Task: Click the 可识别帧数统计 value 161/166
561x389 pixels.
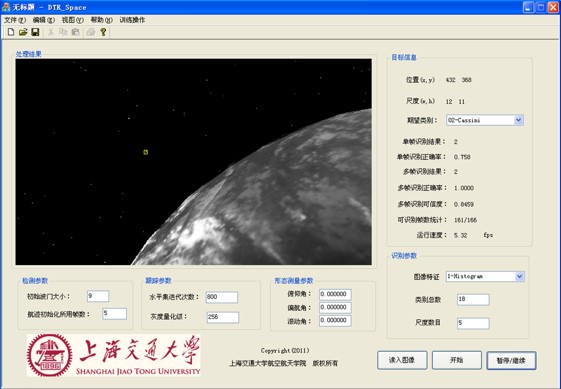Action: 465,220
